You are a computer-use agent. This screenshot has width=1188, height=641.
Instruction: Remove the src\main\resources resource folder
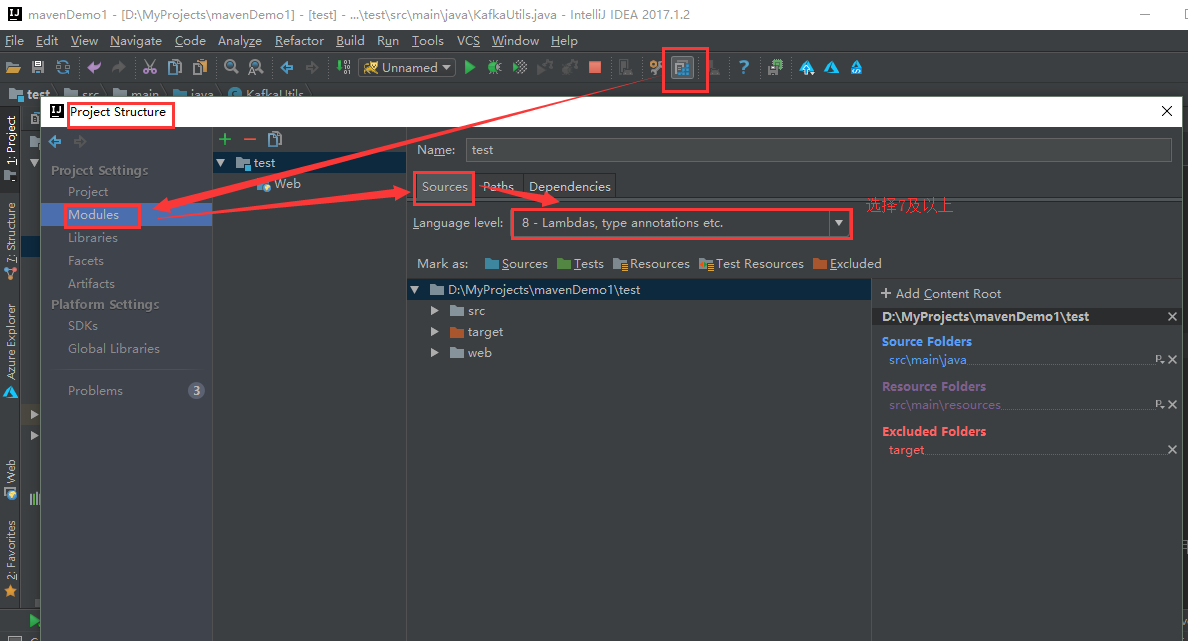(x=1172, y=405)
